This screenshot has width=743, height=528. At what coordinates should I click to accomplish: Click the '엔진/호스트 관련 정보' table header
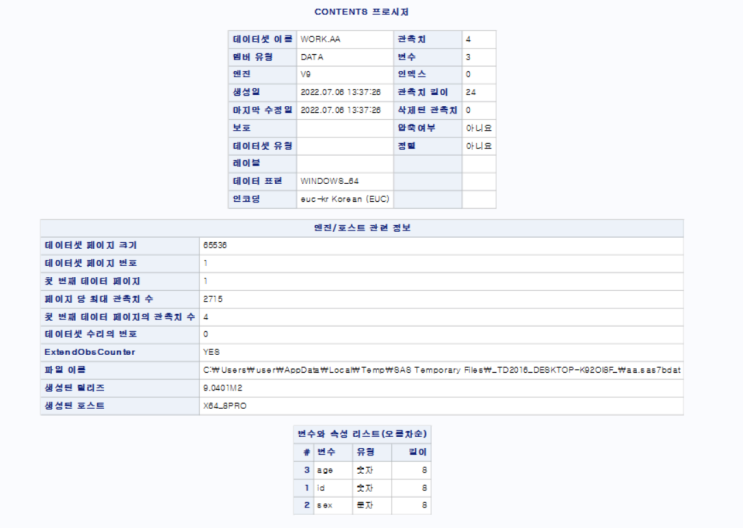(x=362, y=228)
